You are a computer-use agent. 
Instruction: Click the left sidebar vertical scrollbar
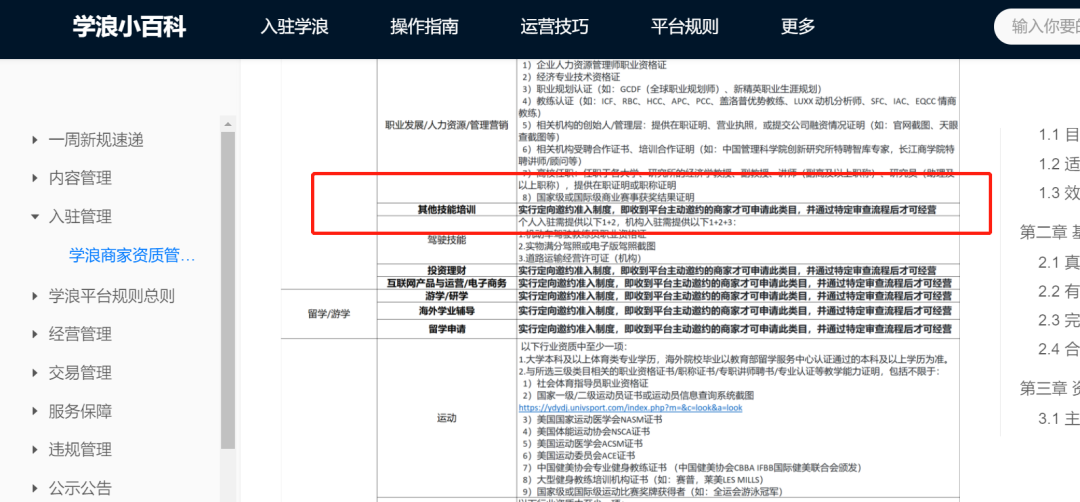(x=228, y=300)
